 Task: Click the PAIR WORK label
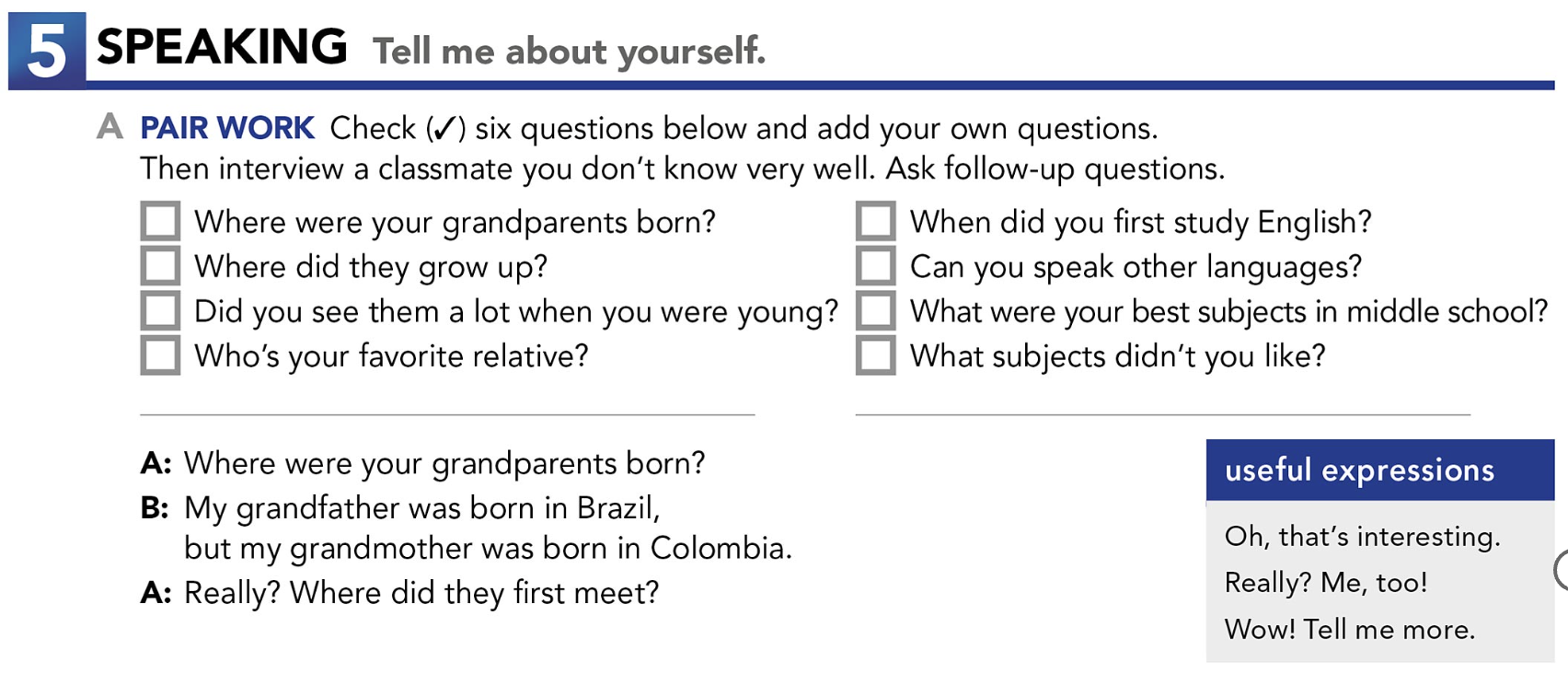coord(227,128)
